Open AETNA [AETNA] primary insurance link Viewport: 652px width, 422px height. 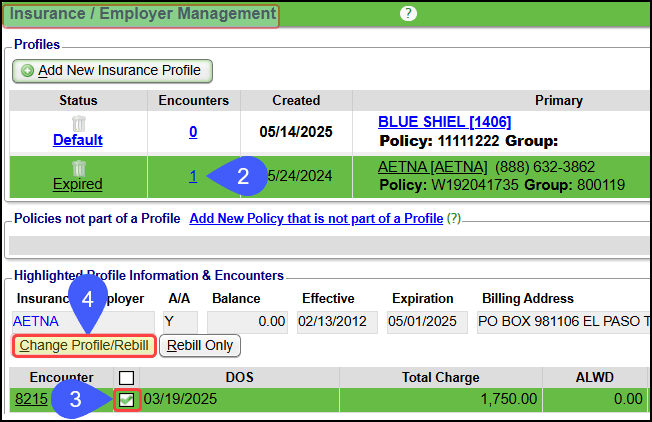point(432,166)
